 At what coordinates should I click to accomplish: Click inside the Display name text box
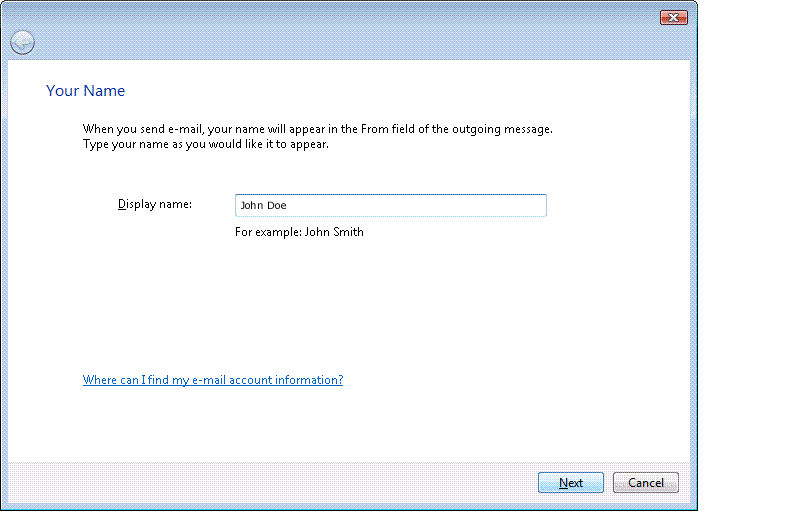pyautogui.click(x=390, y=205)
